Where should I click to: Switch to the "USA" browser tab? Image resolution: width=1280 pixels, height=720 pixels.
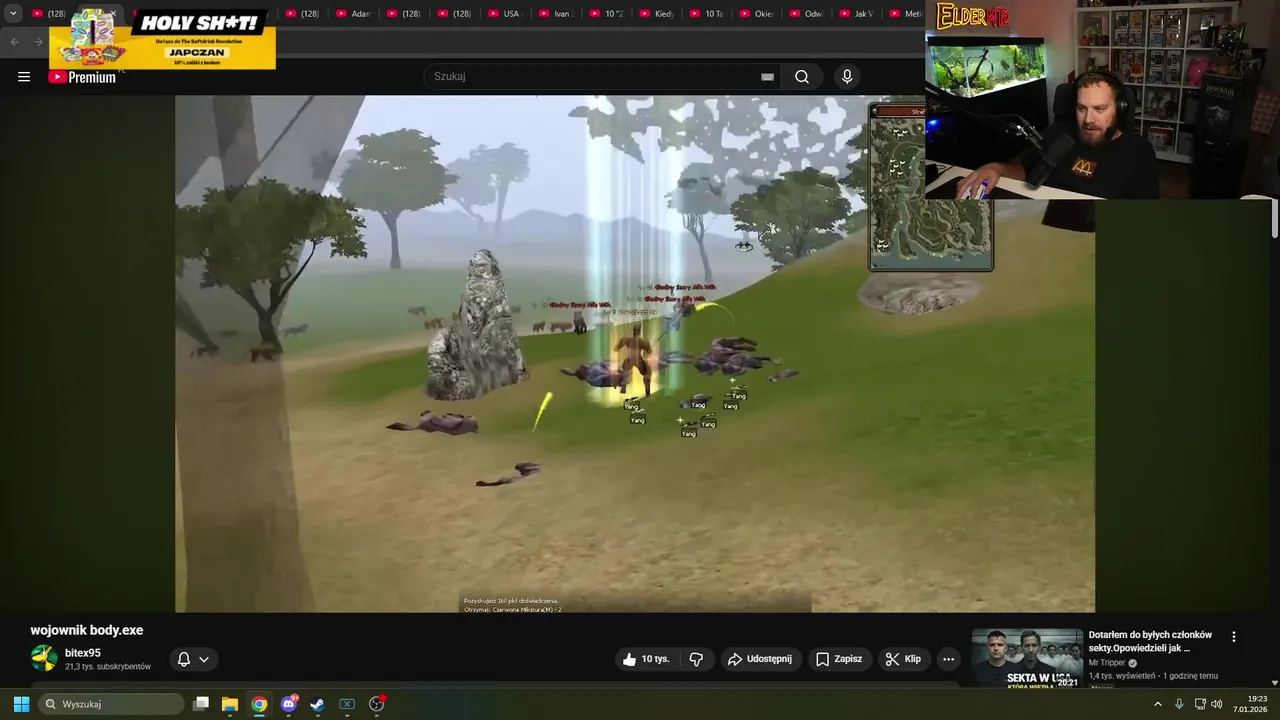[x=505, y=14]
